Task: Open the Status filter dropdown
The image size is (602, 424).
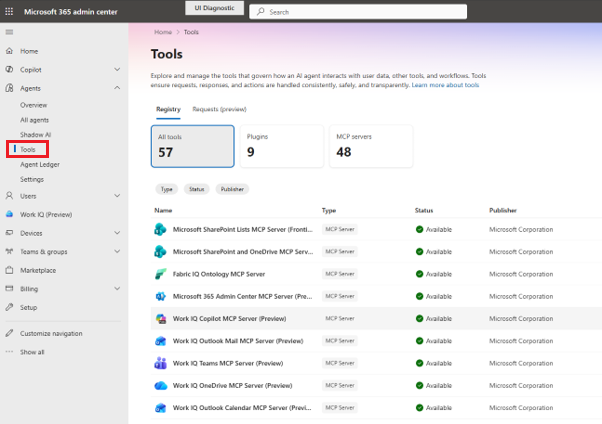Action: coord(197,189)
